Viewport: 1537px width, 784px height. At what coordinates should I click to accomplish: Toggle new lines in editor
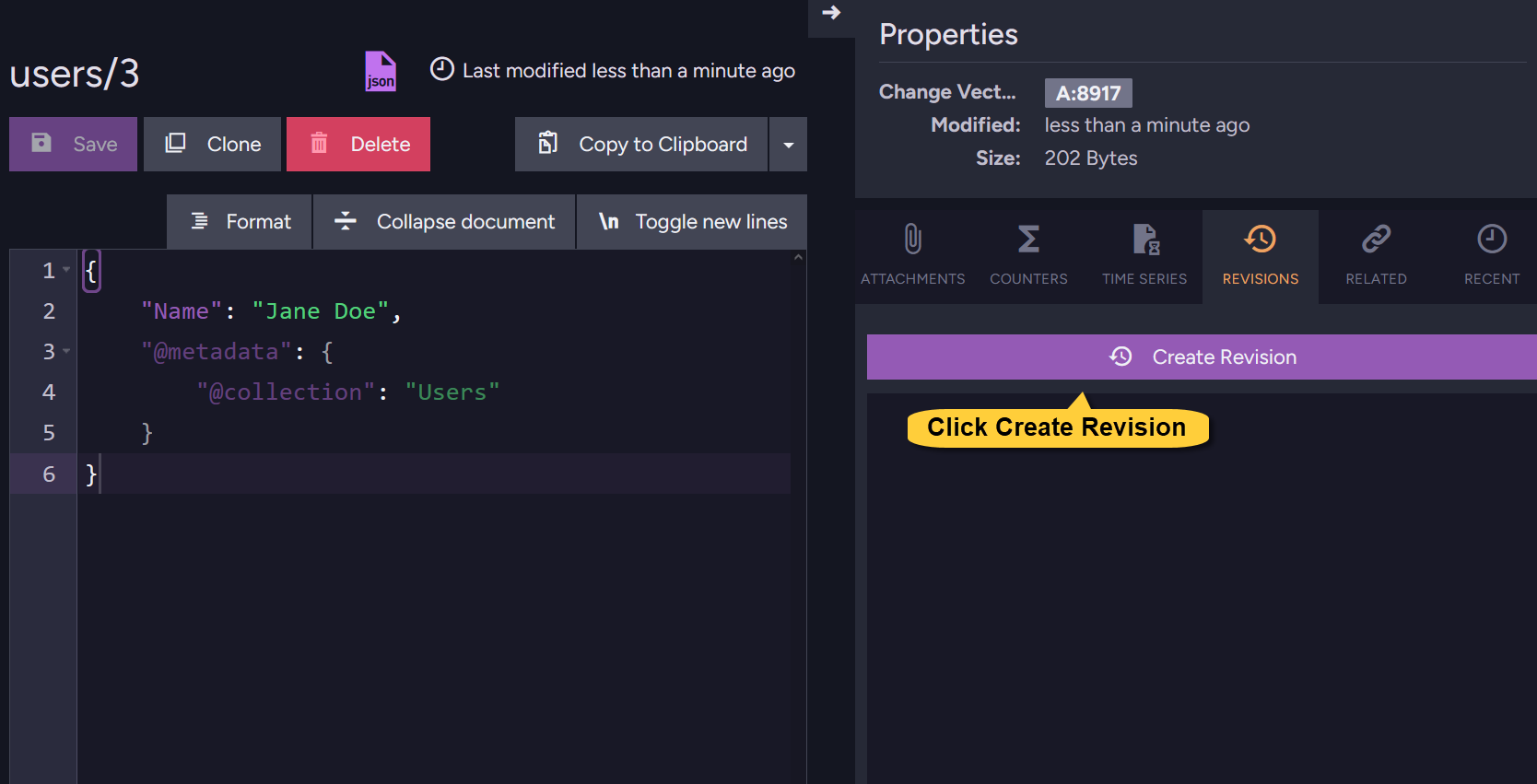692,221
